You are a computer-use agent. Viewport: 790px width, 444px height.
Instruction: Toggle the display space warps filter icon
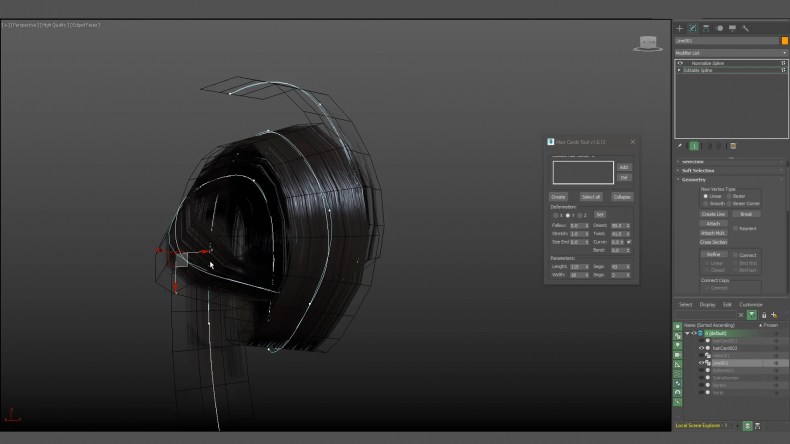(678, 374)
